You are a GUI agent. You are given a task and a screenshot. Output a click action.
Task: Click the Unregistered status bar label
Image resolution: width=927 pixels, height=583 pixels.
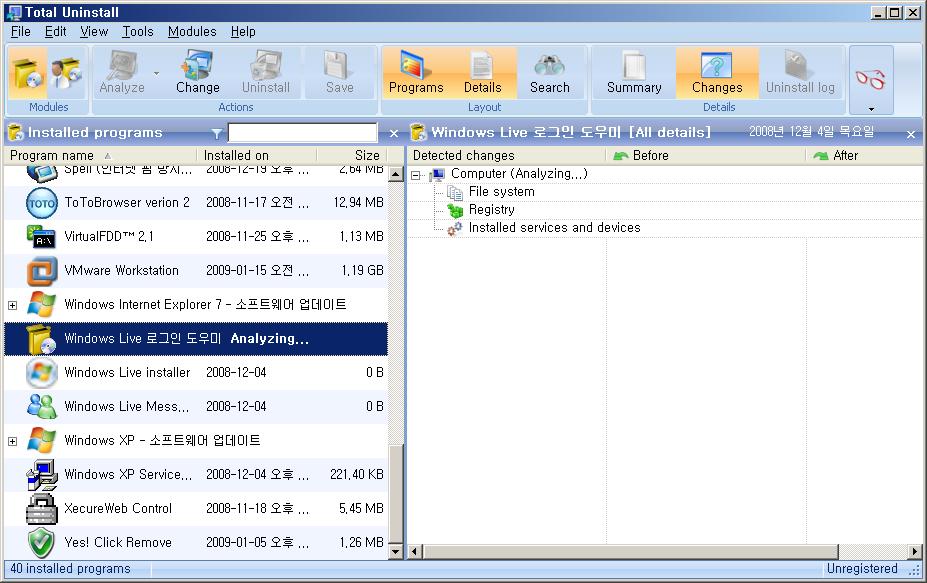(861, 569)
